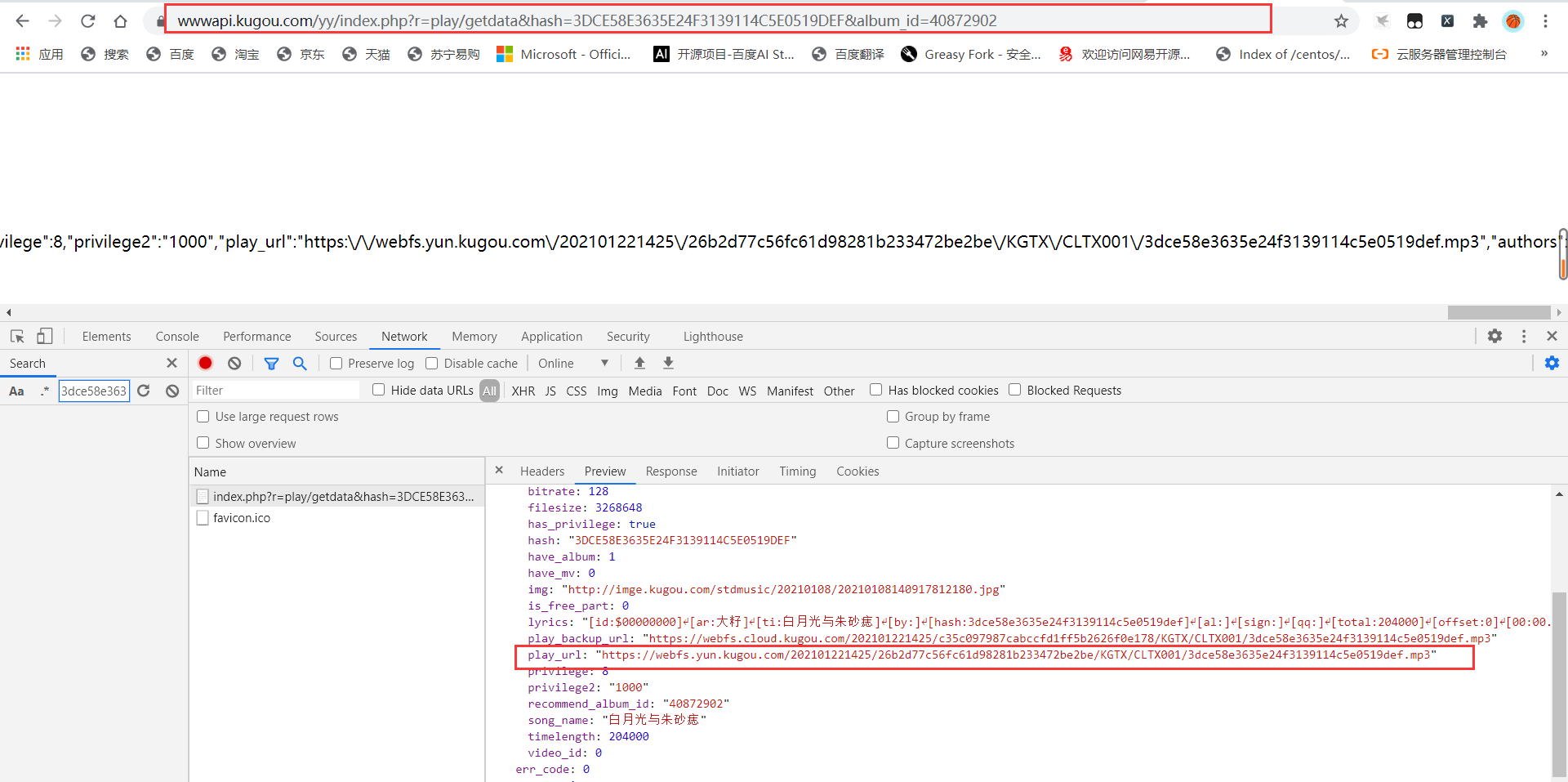Select the inspect element cursor tool
Image resolution: width=1568 pixels, height=782 pixels.
tap(16, 336)
